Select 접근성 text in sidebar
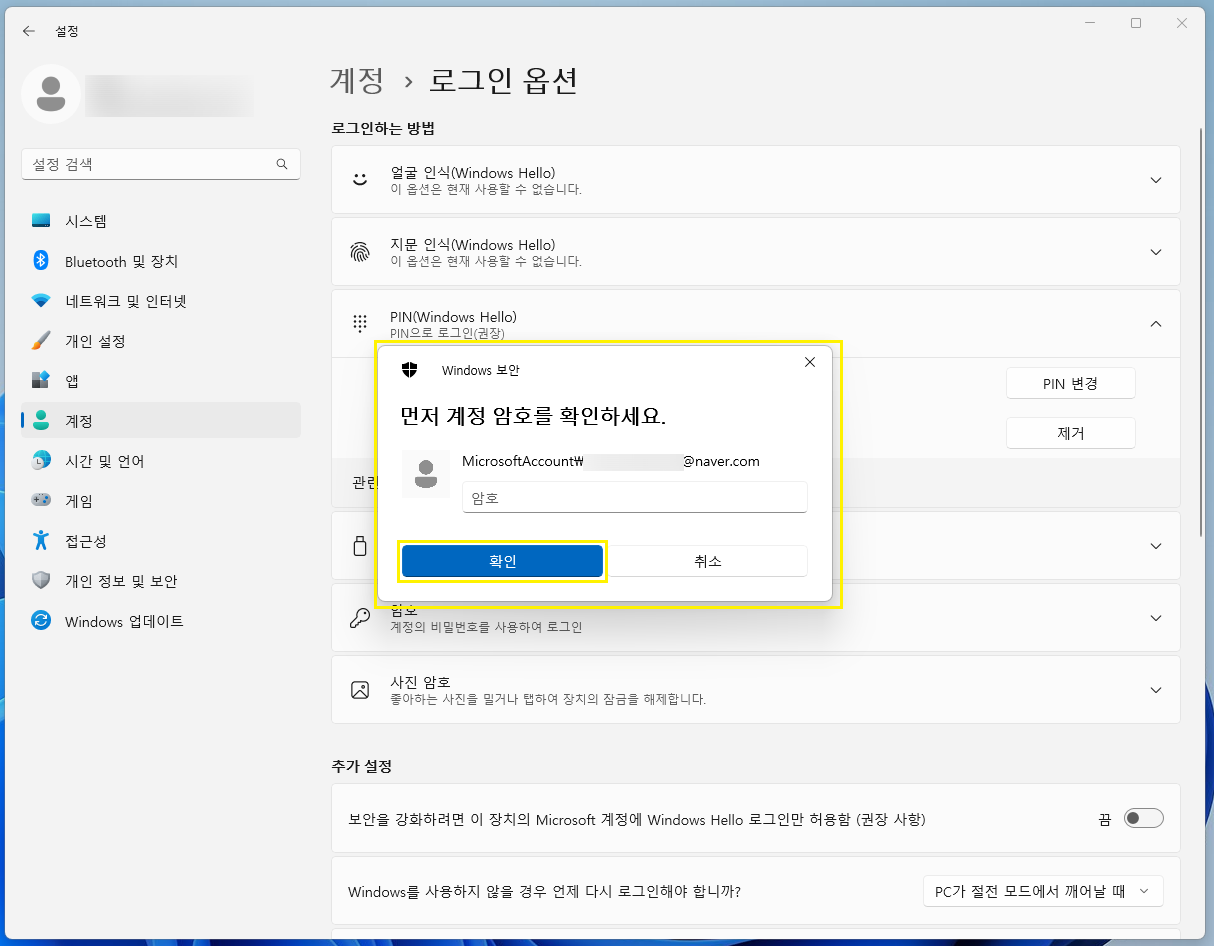1214x946 pixels. (x=86, y=541)
